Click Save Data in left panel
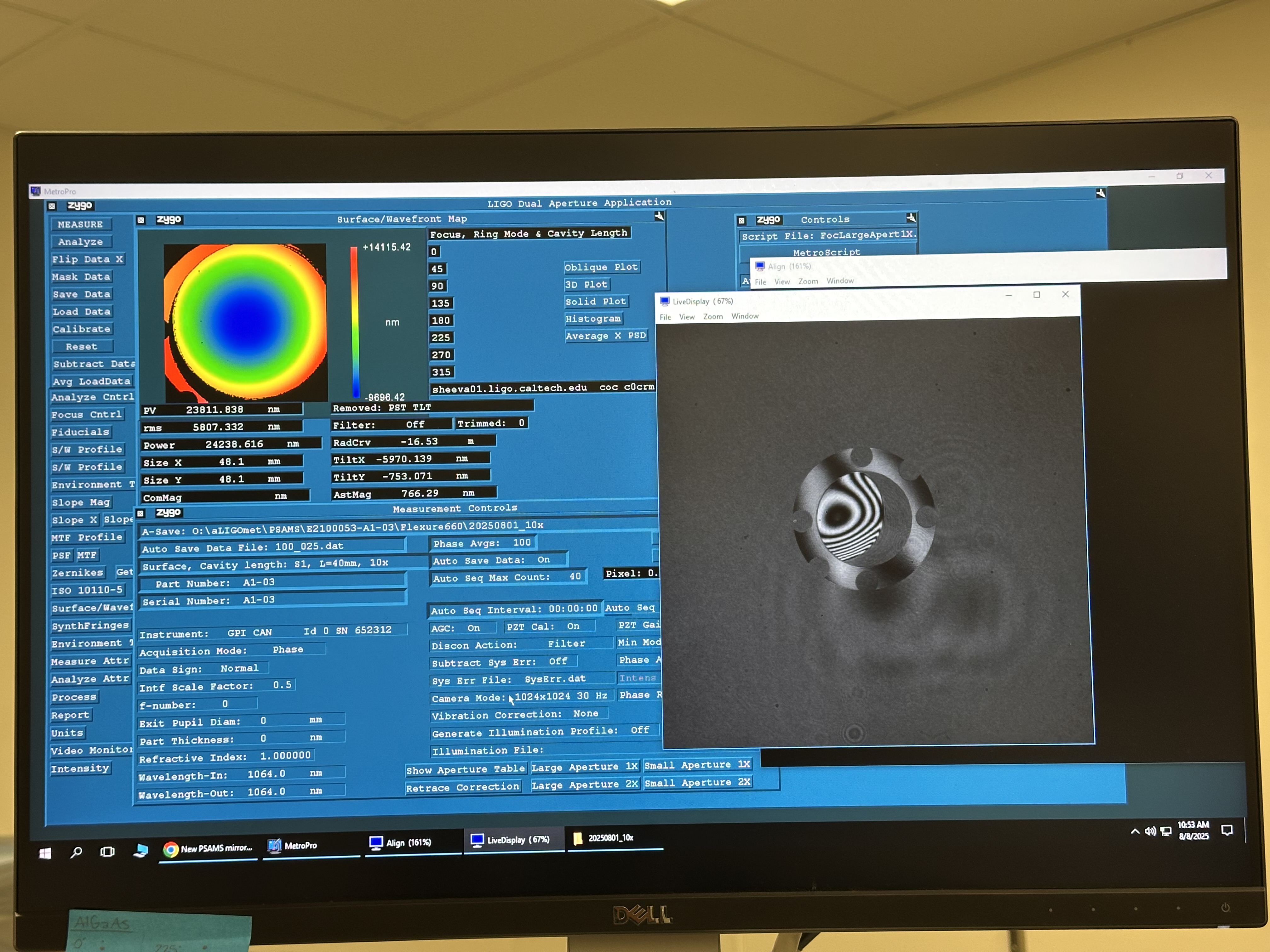This screenshot has width=1270, height=952. coord(82,294)
